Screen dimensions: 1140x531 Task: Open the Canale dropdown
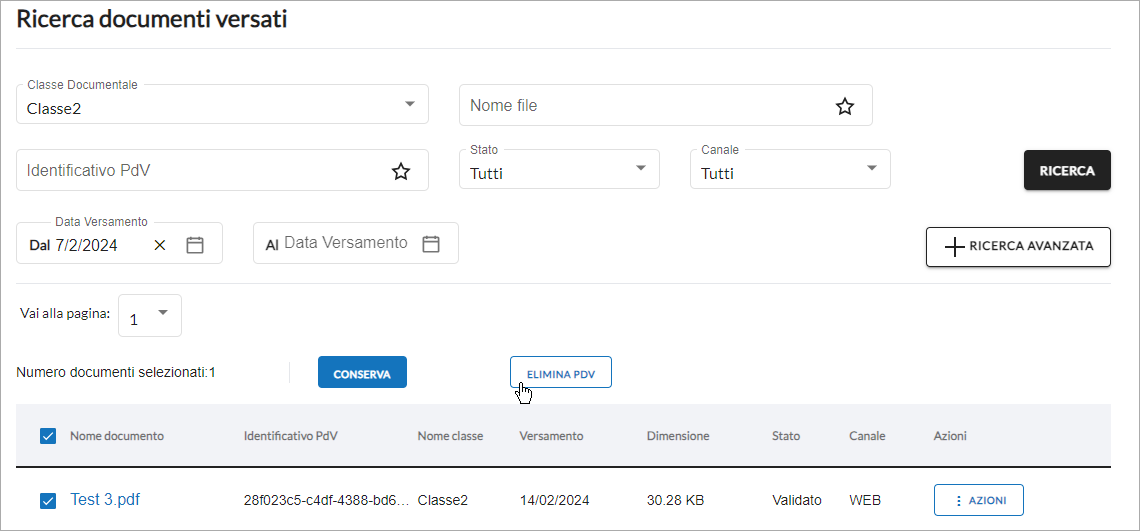[790, 169]
